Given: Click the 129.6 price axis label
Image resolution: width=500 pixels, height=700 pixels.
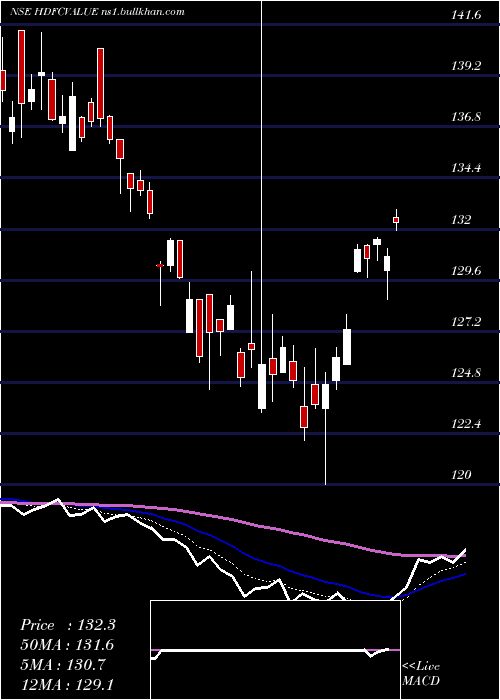Looking at the screenshot, I should 466,270.
